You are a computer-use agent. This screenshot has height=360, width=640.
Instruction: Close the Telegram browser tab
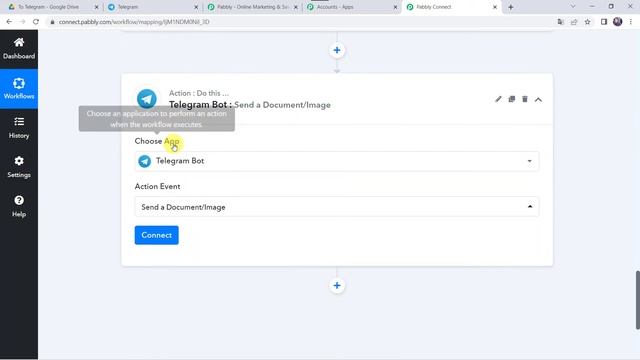[x=196, y=7]
